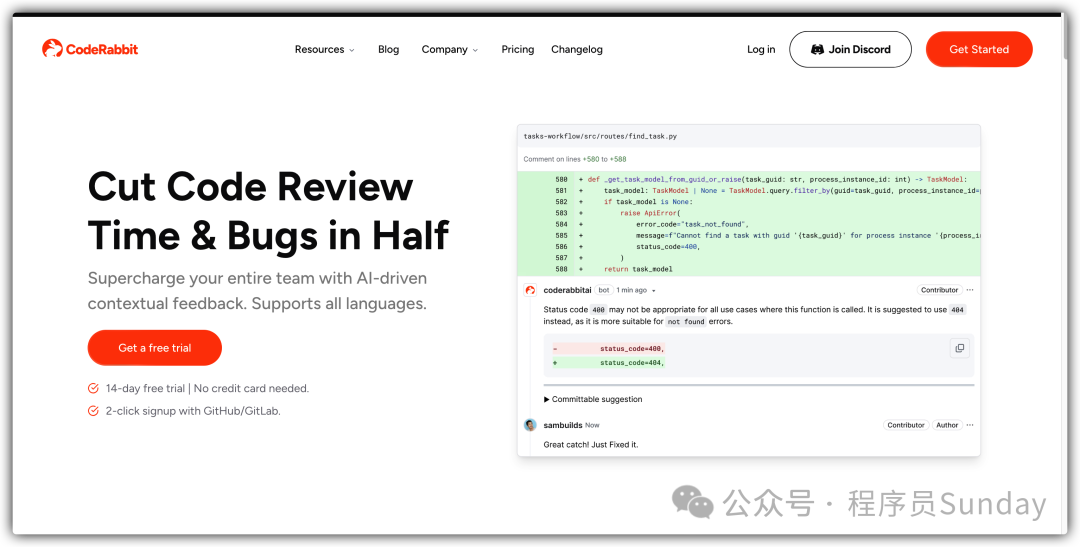The height and width of the screenshot is (547, 1080).
Task: Click the 'Cut Code Review' headline
Action: [x=251, y=187]
